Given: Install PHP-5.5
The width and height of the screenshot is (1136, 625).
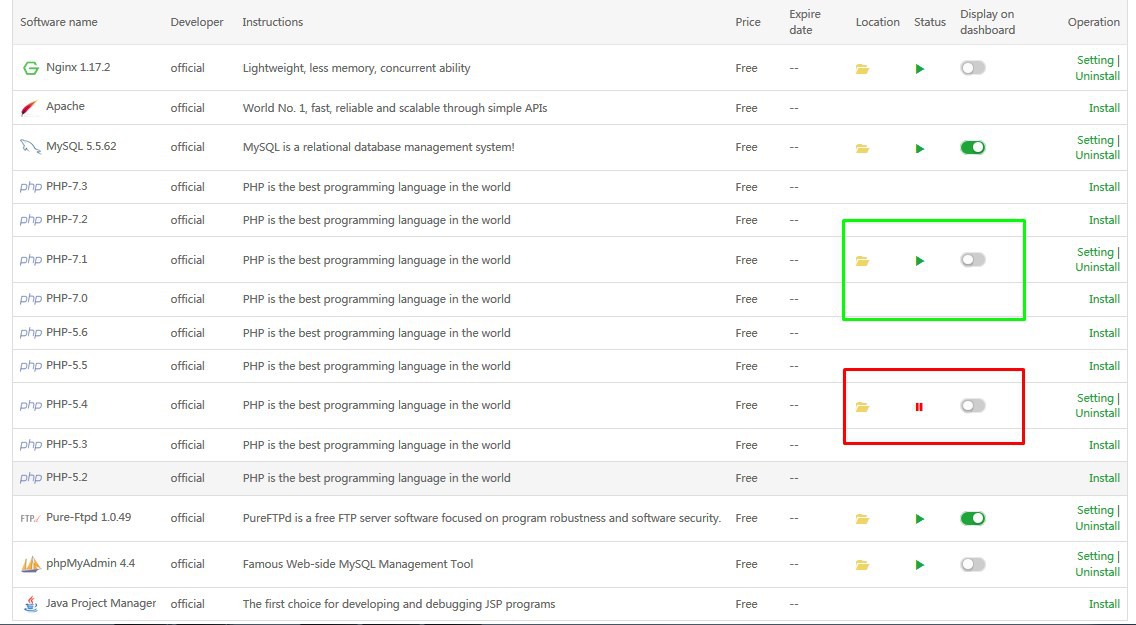Looking at the screenshot, I should (x=1104, y=366).
